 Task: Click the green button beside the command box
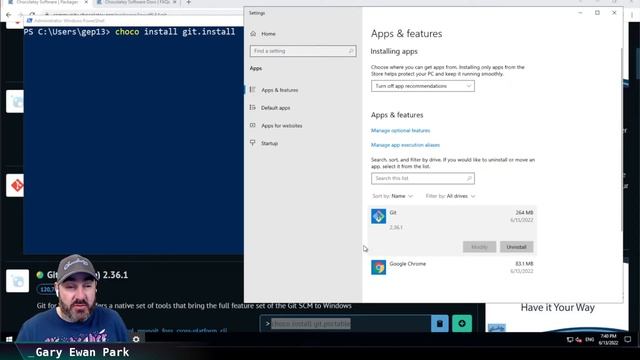click(462, 324)
